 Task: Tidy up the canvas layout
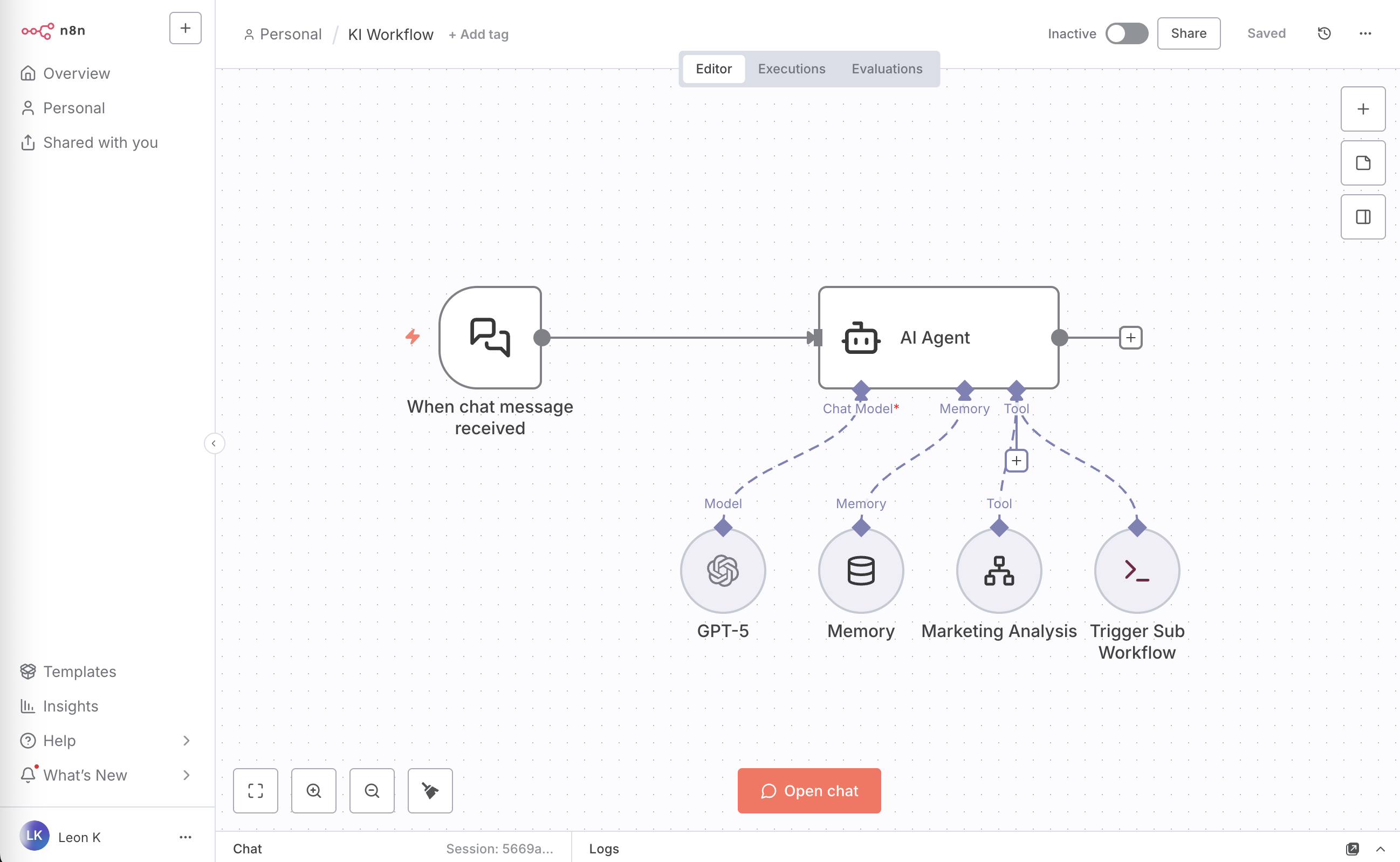point(430,791)
